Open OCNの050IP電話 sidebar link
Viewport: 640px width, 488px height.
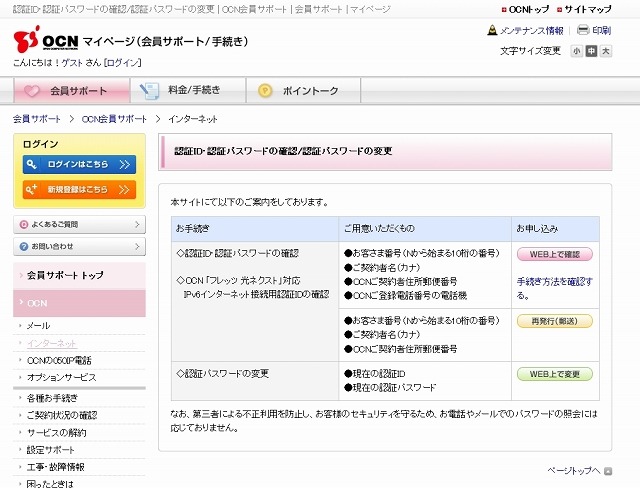[x=59, y=361]
